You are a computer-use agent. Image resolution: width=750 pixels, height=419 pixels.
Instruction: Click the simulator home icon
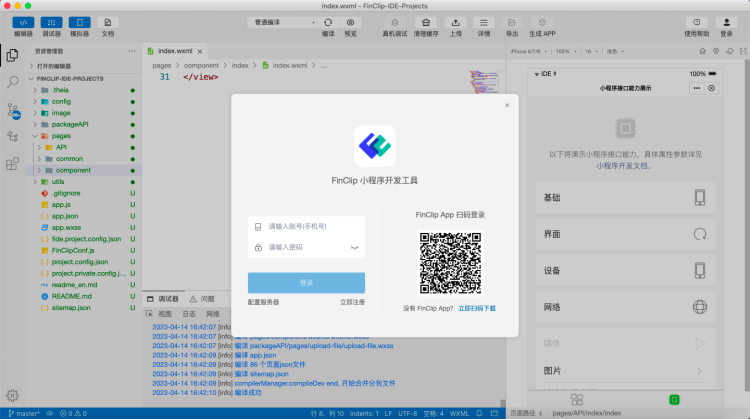click(x=702, y=51)
